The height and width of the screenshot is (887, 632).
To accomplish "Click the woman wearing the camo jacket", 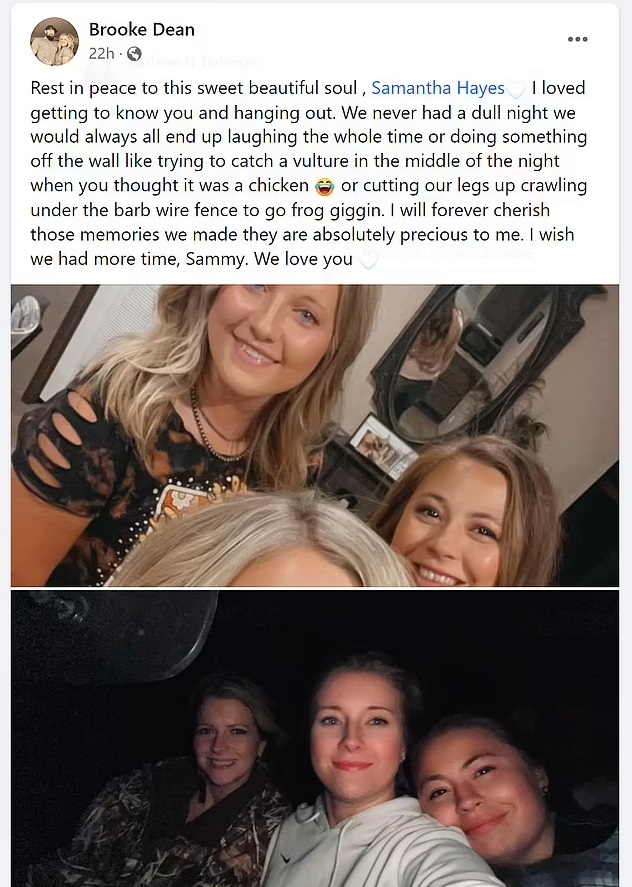I will point(192,792).
